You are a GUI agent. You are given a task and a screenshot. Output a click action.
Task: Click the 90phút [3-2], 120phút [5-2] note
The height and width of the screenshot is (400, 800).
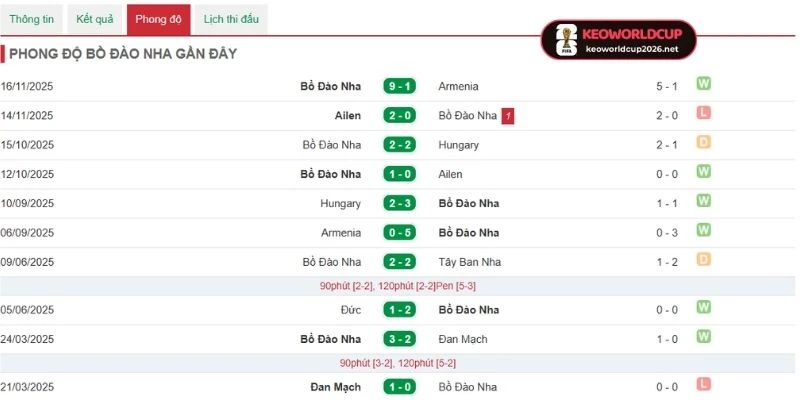tap(399, 362)
